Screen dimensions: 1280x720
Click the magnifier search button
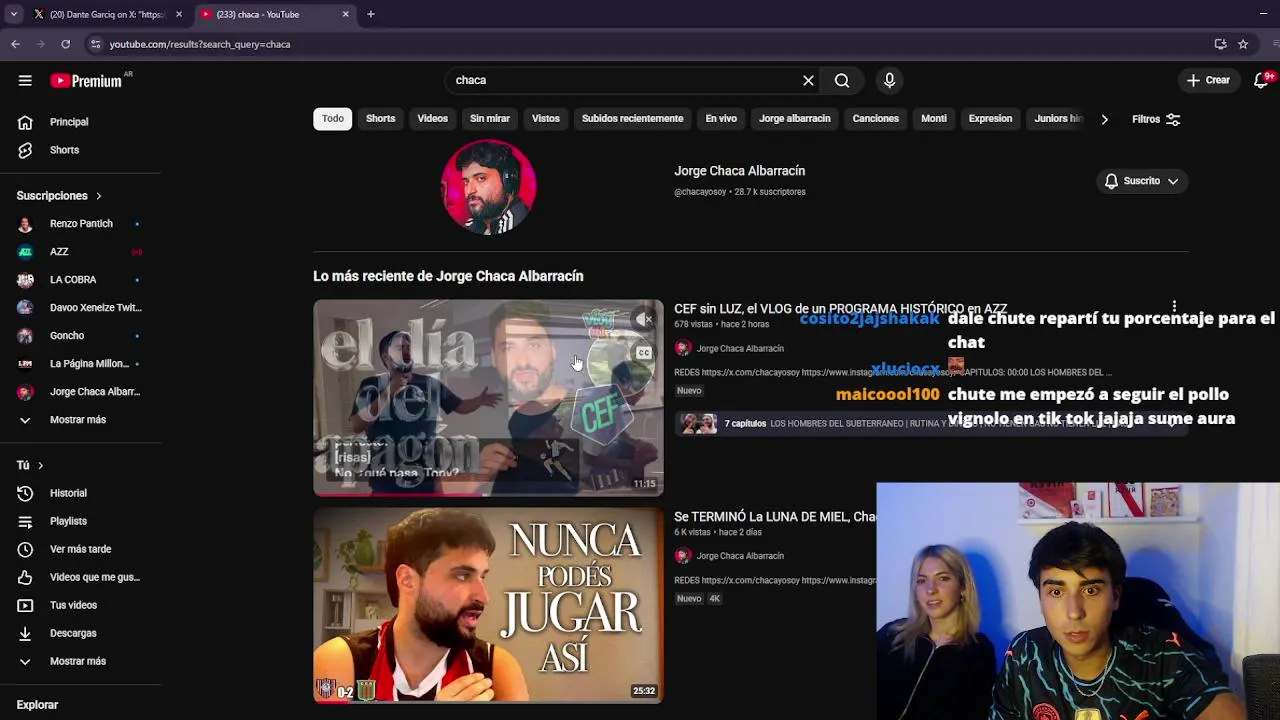tap(842, 80)
